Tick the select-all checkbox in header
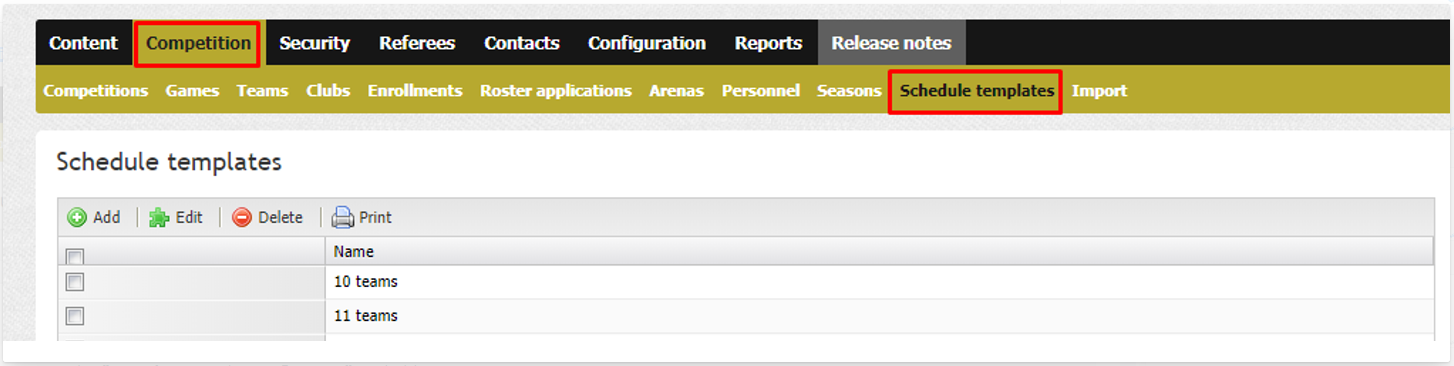The image size is (1454, 366). click(x=74, y=256)
